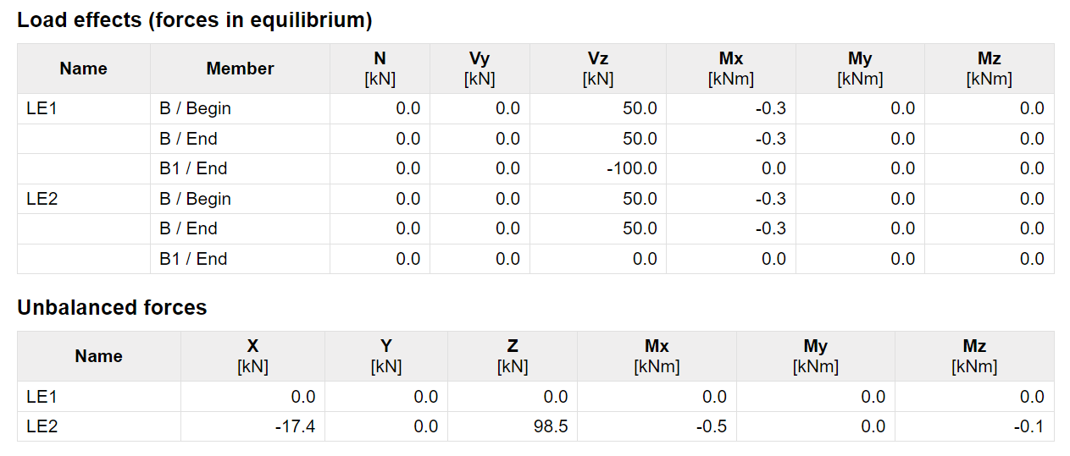This screenshot has height=456, width=1070.
Task: Click the -17.4 X value for LE2
Action: [x=295, y=427]
